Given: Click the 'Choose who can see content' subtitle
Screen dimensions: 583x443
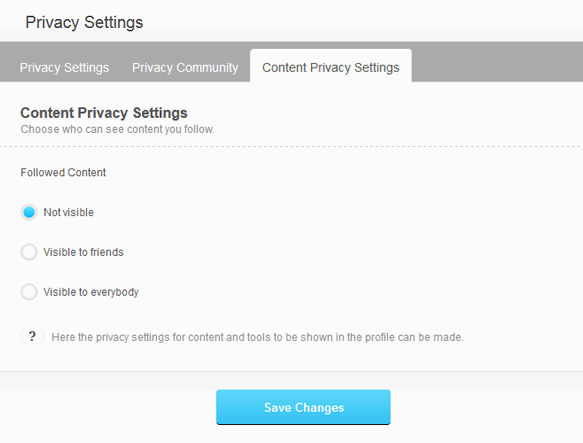Looking at the screenshot, I should point(117,129).
